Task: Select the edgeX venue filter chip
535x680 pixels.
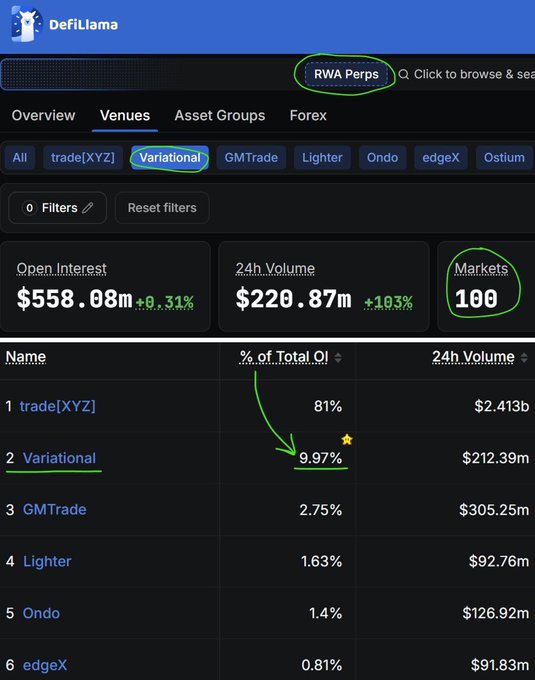Action: pyautogui.click(x=440, y=157)
